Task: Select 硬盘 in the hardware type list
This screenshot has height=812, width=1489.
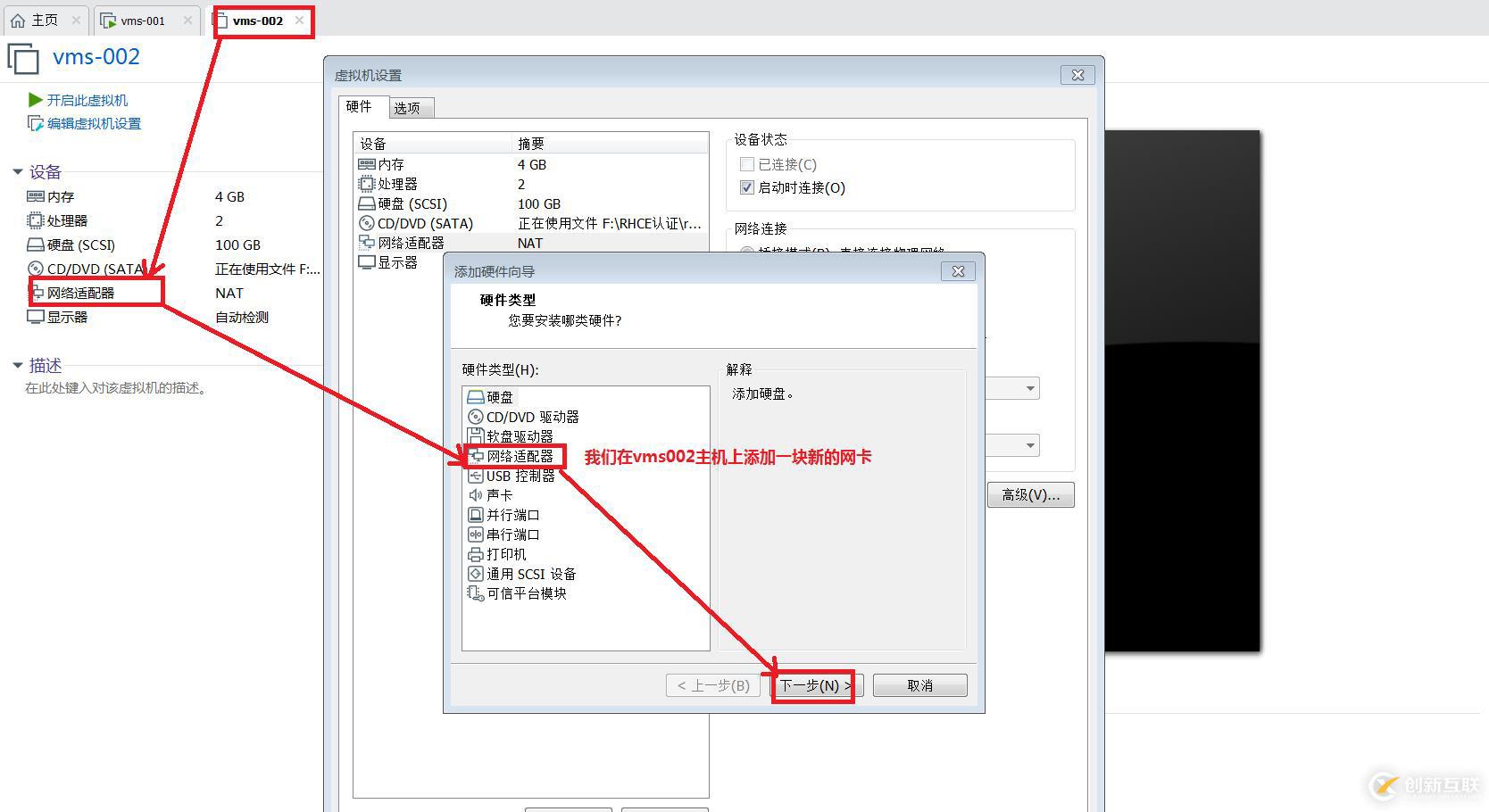Action: click(497, 396)
